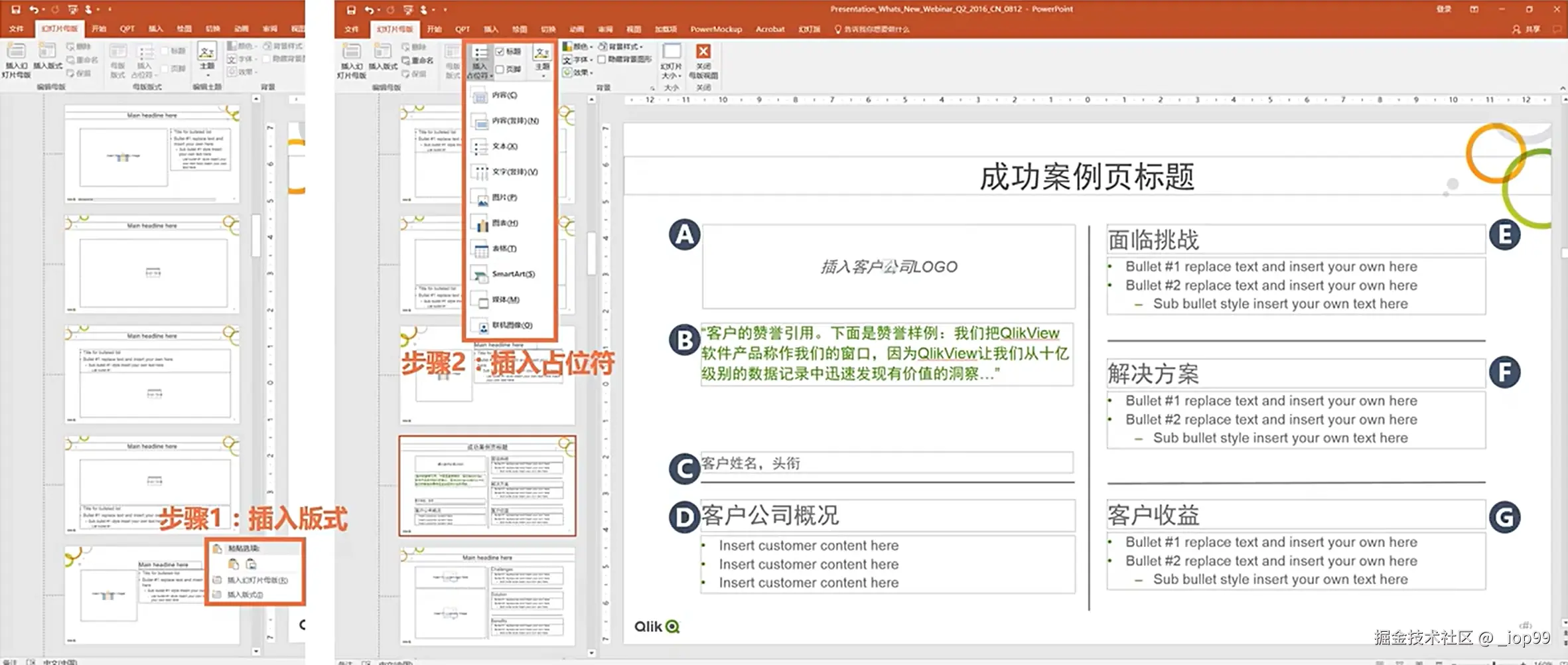
Task: Choose 内容(C) placeholder from the dropdown
Action: pyautogui.click(x=510, y=96)
